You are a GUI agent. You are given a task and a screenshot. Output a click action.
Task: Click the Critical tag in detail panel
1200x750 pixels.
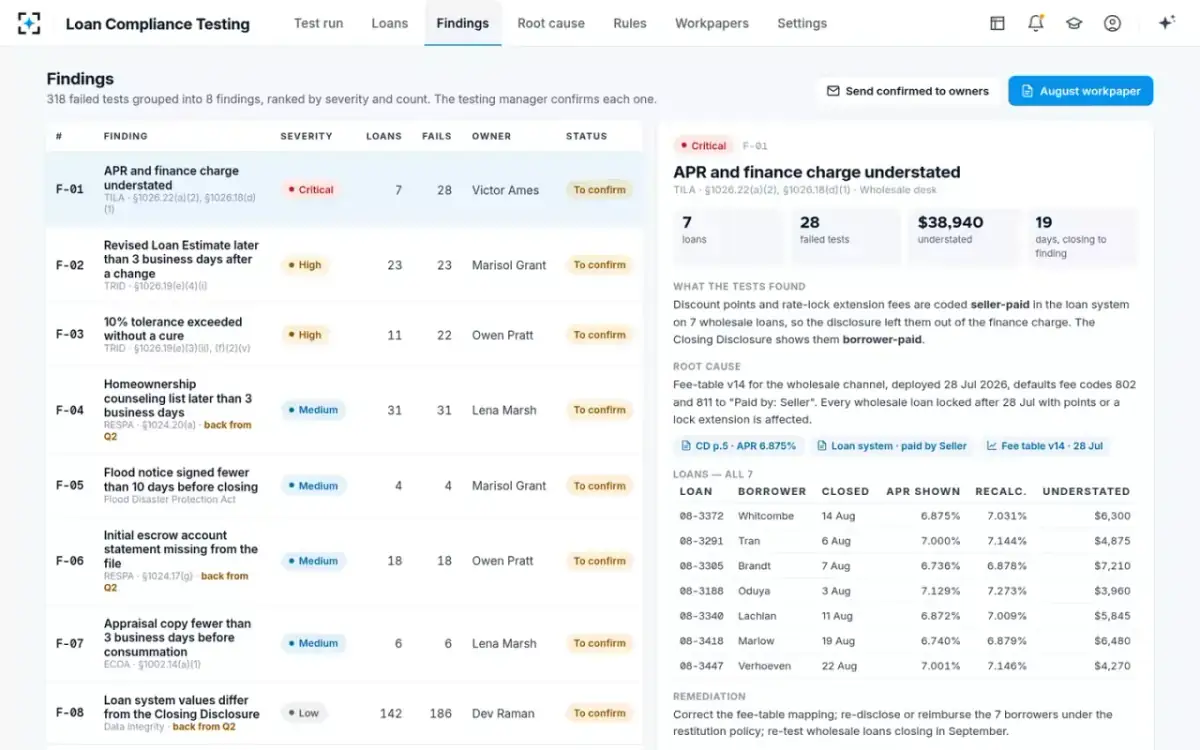(704, 146)
